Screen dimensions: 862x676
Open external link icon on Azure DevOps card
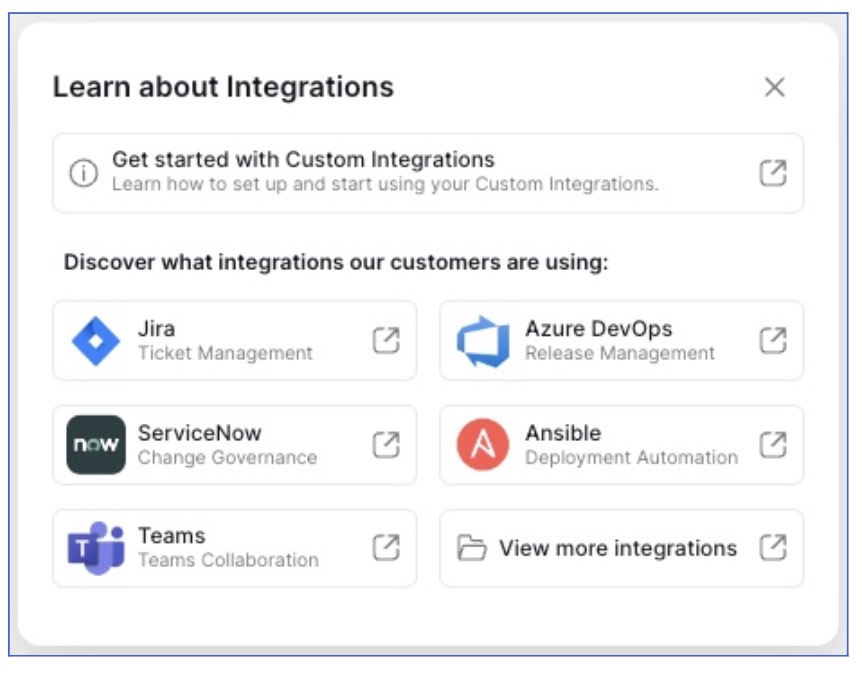coord(772,340)
